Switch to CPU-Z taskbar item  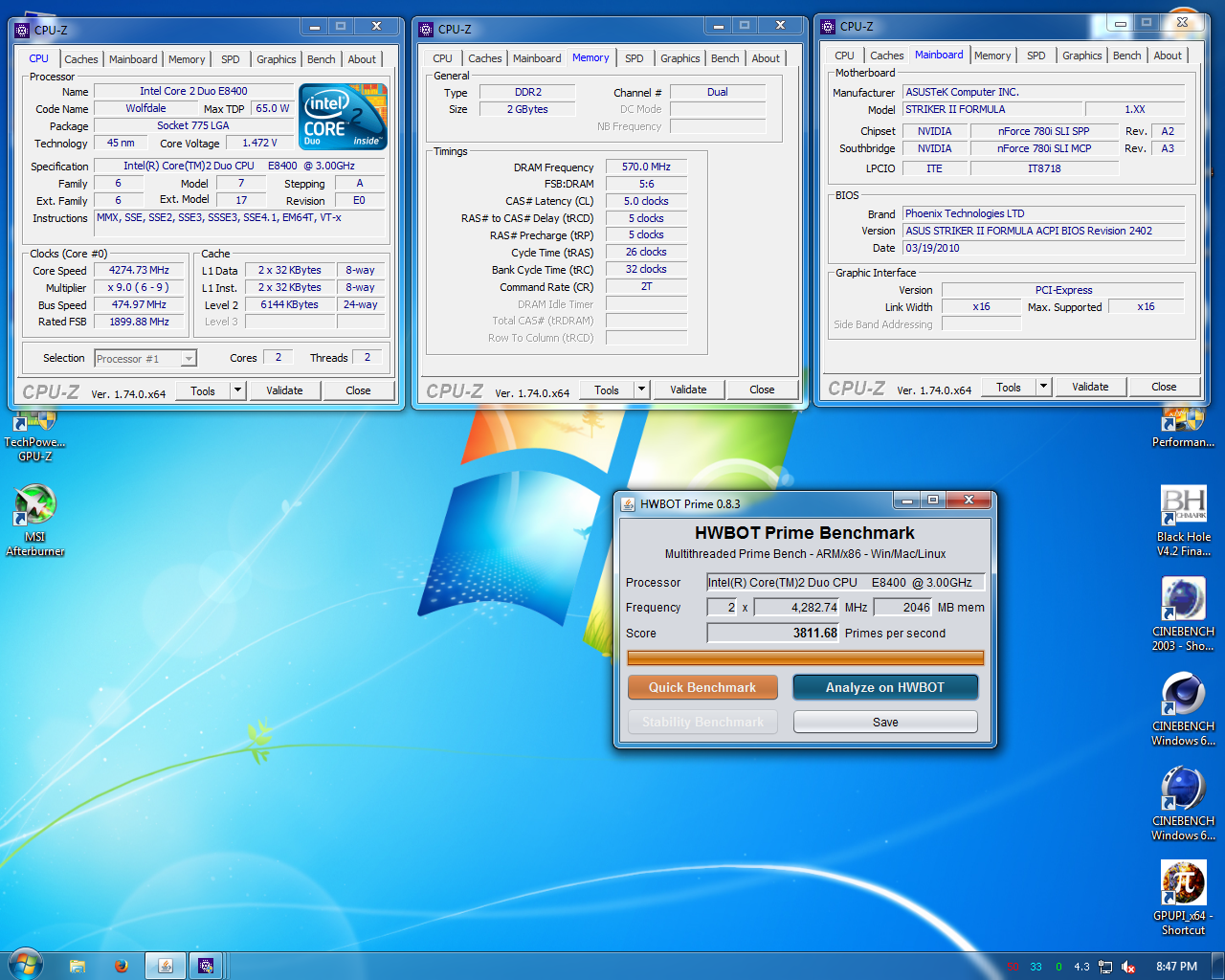(x=206, y=966)
